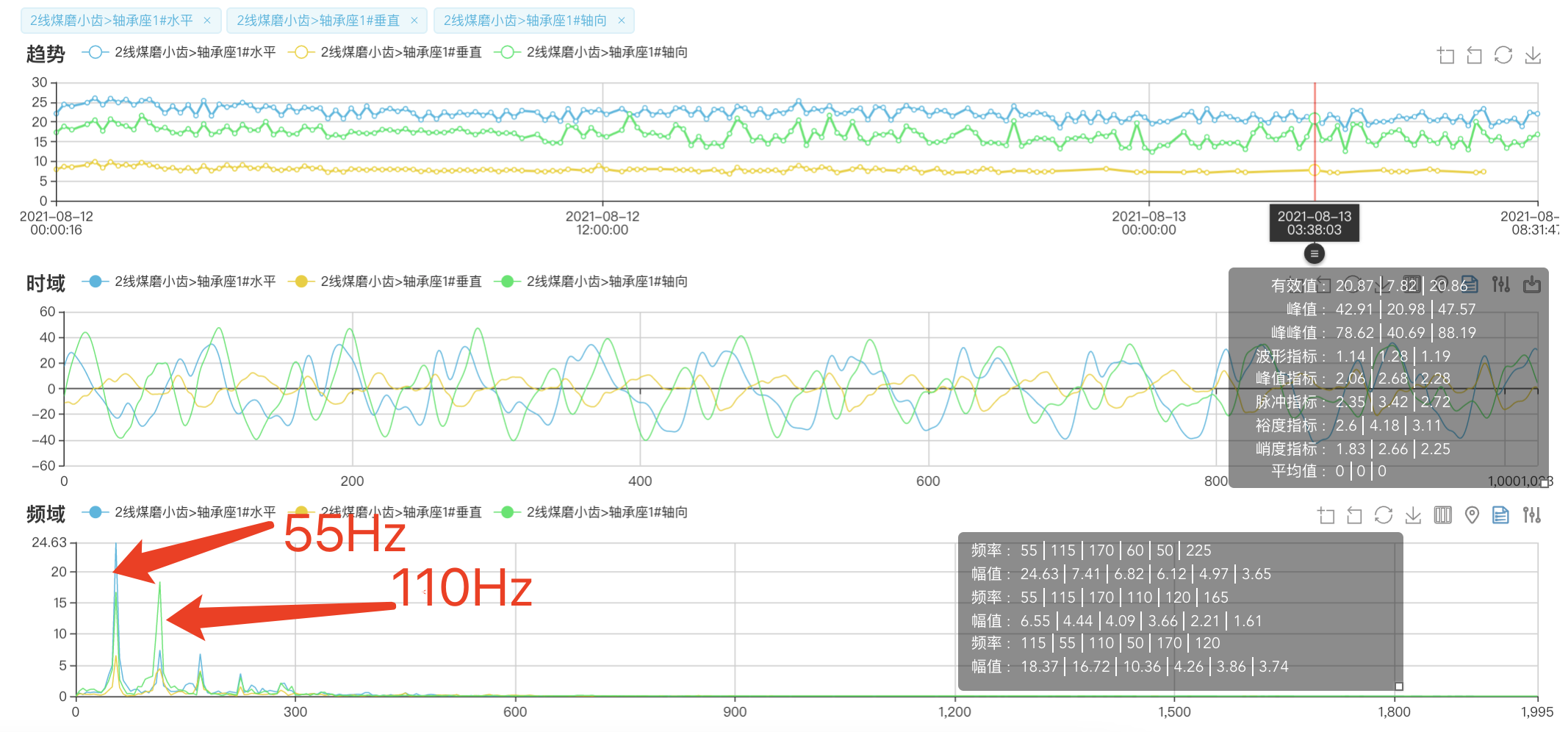This screenshot has height=732, width=1568.
Task: Toggle the 轴向 series in frequency domain legend
Action: point(591,512)
